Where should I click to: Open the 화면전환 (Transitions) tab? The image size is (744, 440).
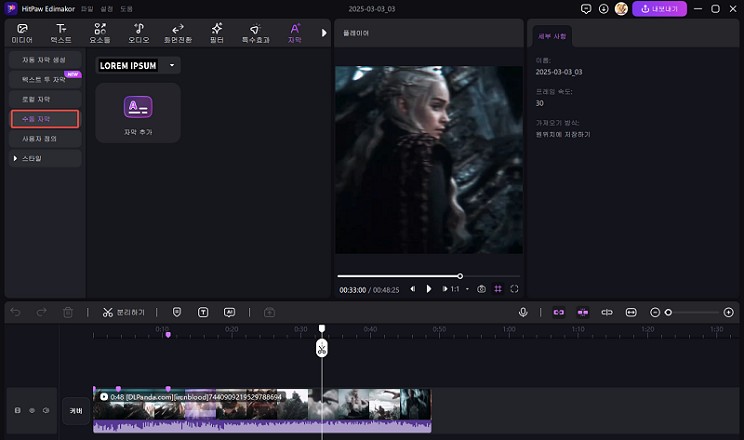click(178, 33)
